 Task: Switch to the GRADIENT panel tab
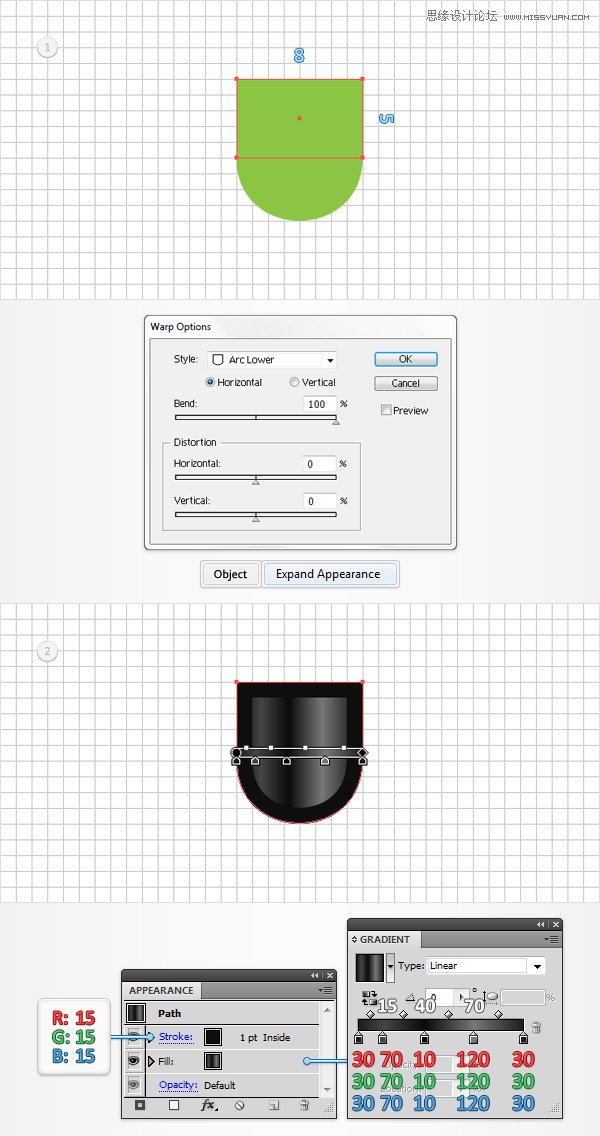(x=385, y=939)
